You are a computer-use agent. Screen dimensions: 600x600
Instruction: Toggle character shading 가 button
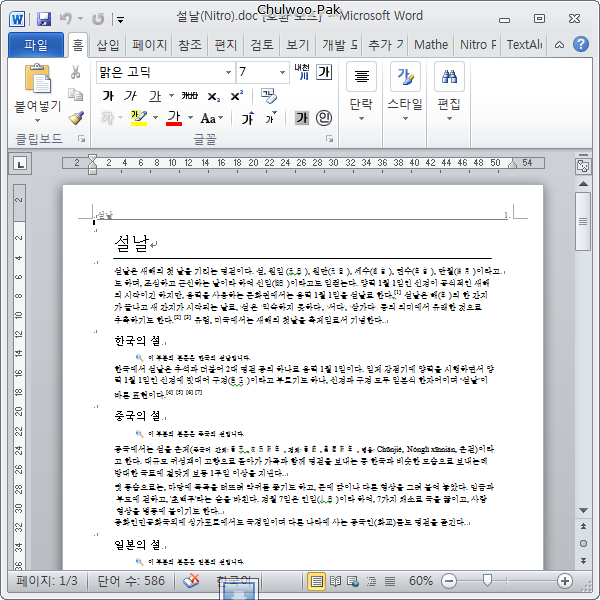click(x=302, y=118)
